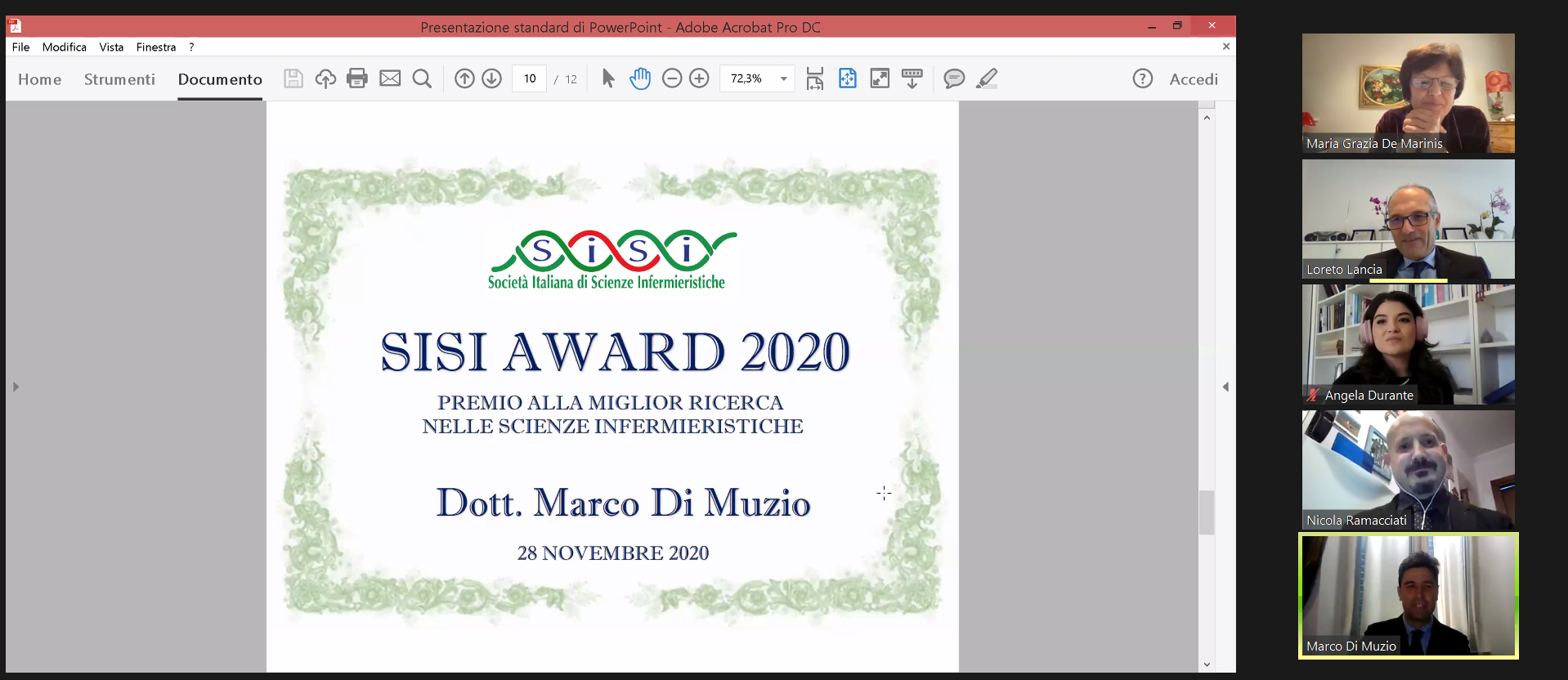Activate the Hand pan tool

(x=640, y=78)
